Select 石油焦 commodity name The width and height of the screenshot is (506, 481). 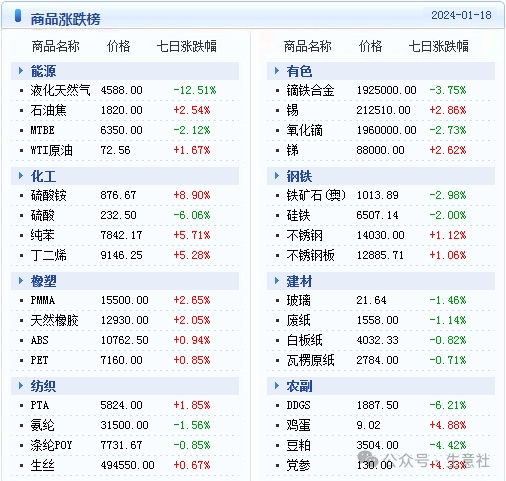point(48,110)
